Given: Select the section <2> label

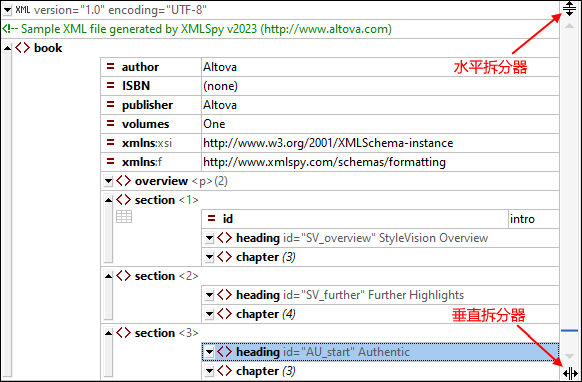Looking at the screenshot, I should [x=167, y=276].
